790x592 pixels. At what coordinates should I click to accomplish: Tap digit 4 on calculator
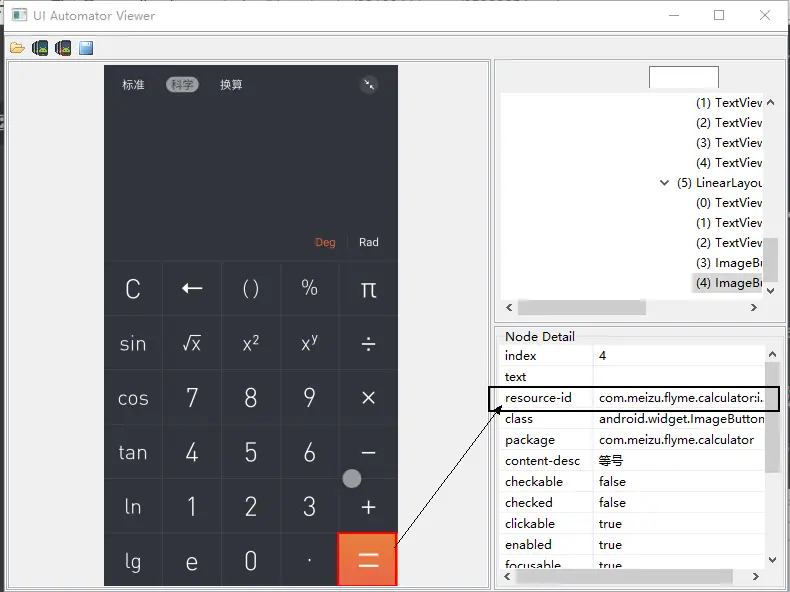coord(192,452)
